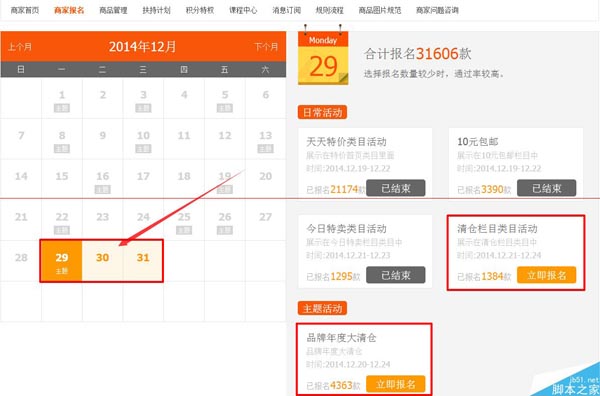Screen dimensions: 600x396
Task: Click the 主题 tag under December 8
Action: click(62, 149)
